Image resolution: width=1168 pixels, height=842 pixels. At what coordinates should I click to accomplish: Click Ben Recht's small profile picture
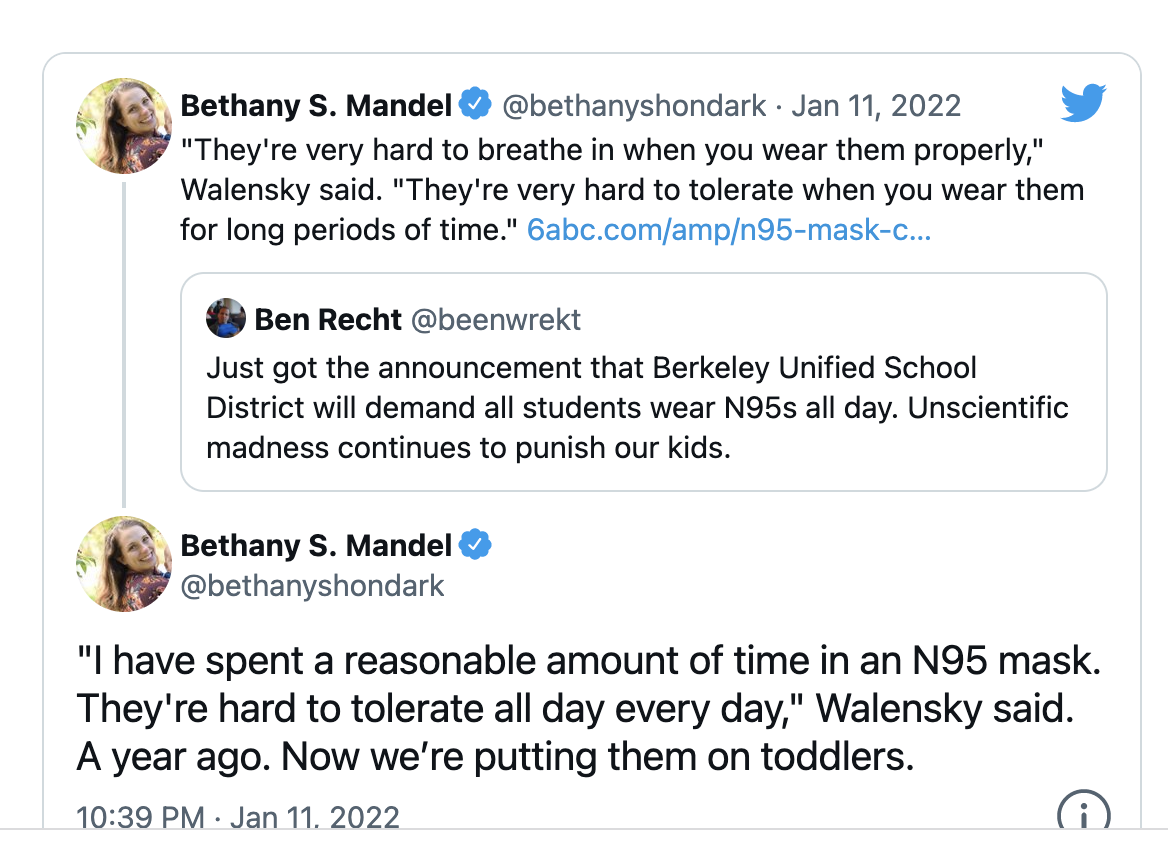(x=226, y=319)
